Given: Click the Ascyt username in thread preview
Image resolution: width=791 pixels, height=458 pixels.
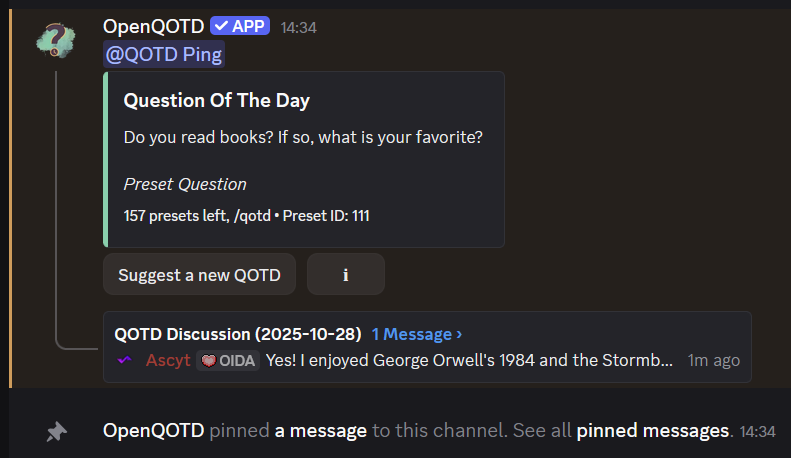Looking at the screenshot, I should tap(168, 360).
